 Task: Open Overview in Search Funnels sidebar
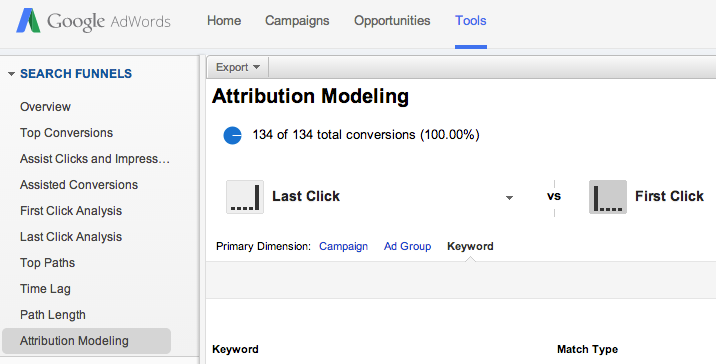(x=45, y=106)
